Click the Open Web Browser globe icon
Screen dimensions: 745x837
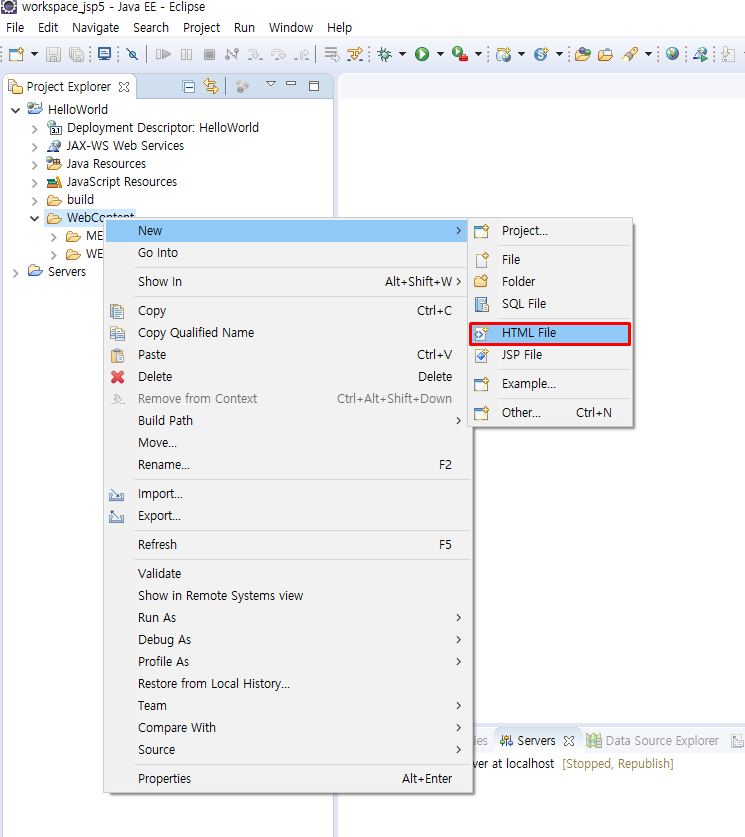point(672,53)
